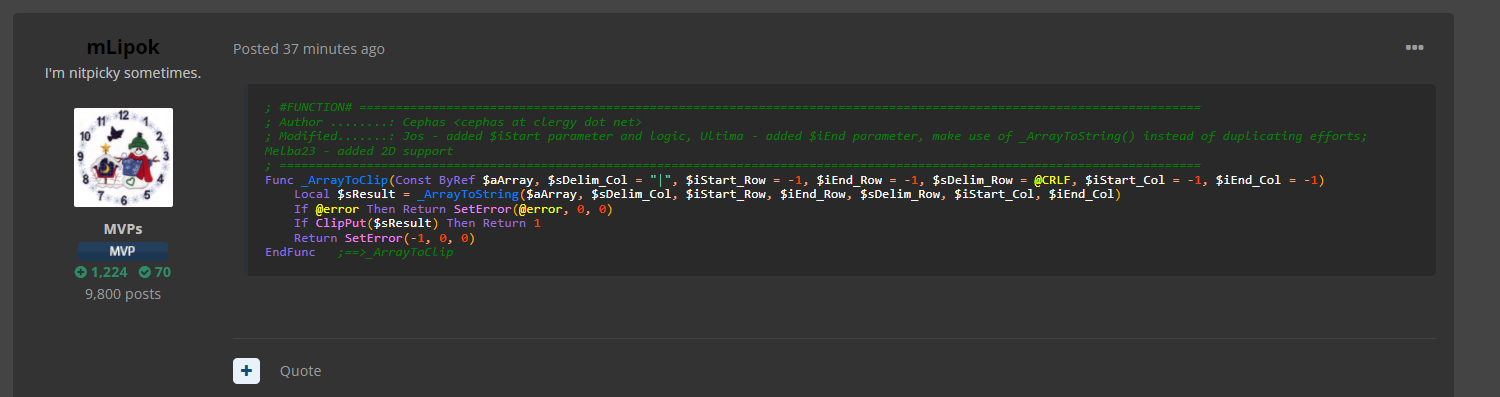Open the post options ellipsis menu
The height and width of the screenshot is (397, 1500).
click(x=1414, y=47)
